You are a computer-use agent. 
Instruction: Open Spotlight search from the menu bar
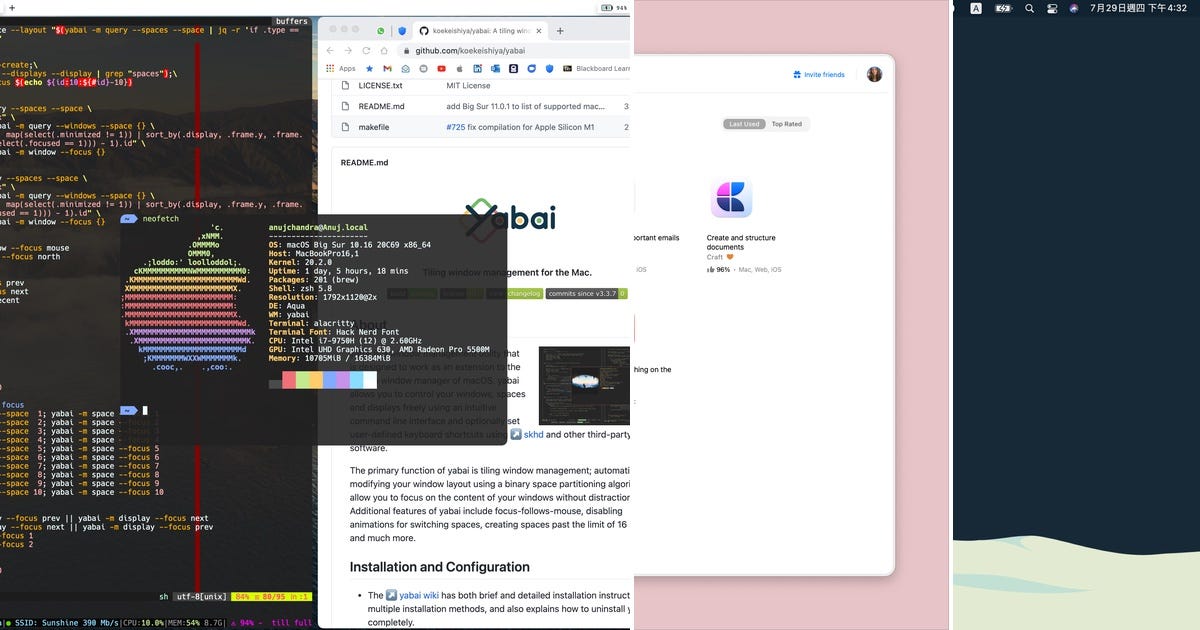(1030, 10)
